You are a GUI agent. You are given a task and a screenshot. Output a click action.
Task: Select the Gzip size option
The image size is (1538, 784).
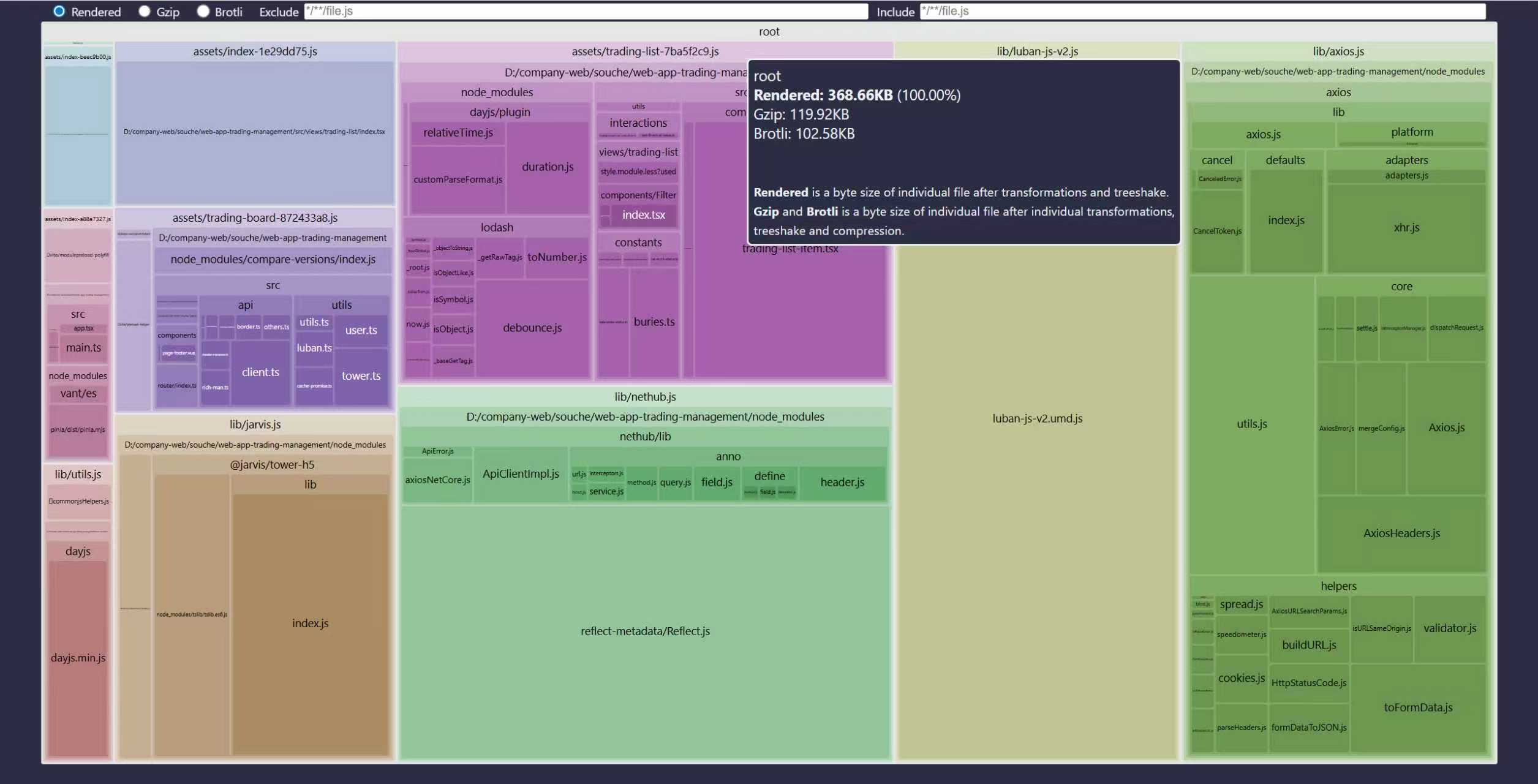145,11
